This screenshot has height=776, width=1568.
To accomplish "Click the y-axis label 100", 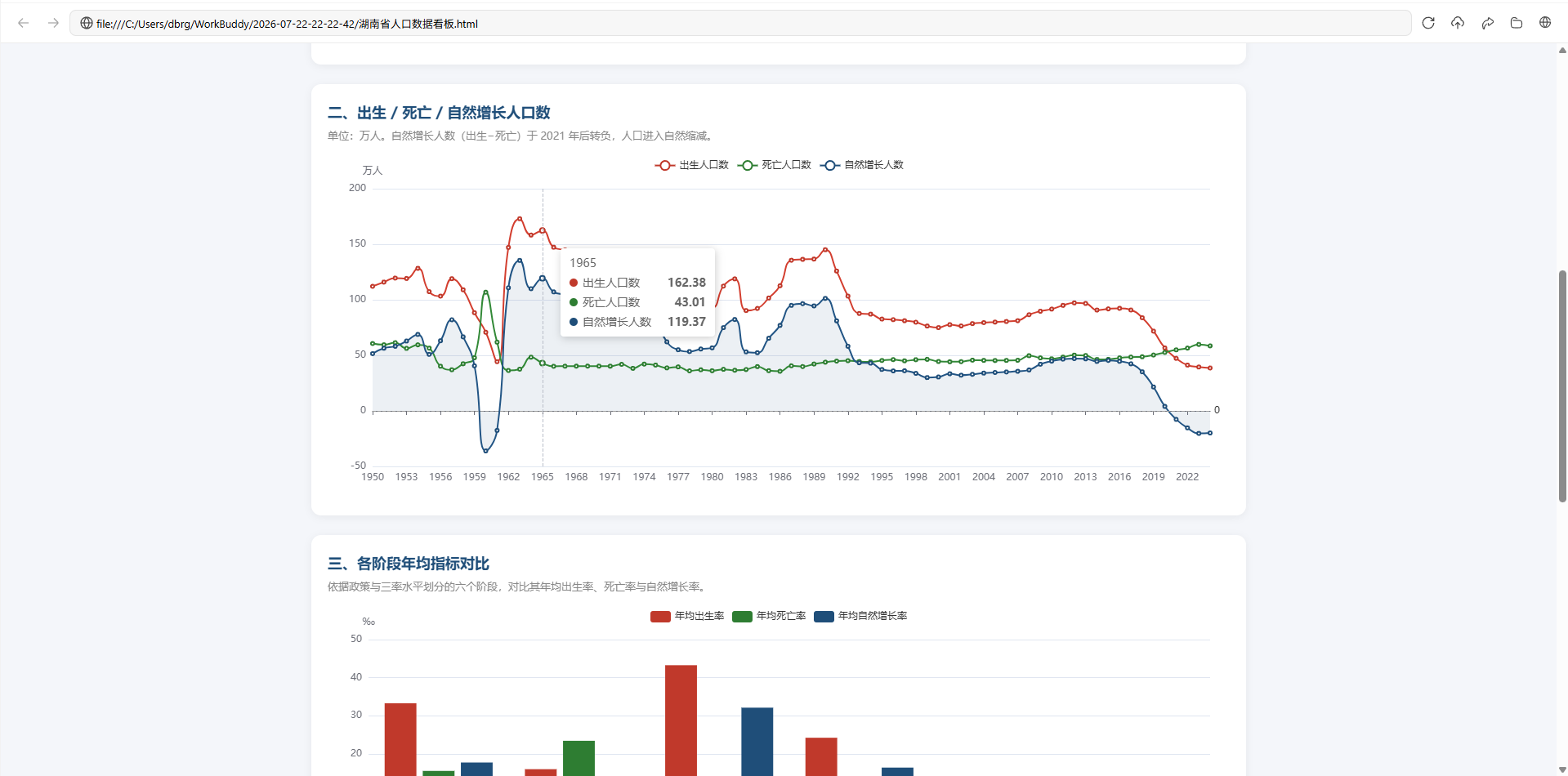I will [x=358, y=299].
